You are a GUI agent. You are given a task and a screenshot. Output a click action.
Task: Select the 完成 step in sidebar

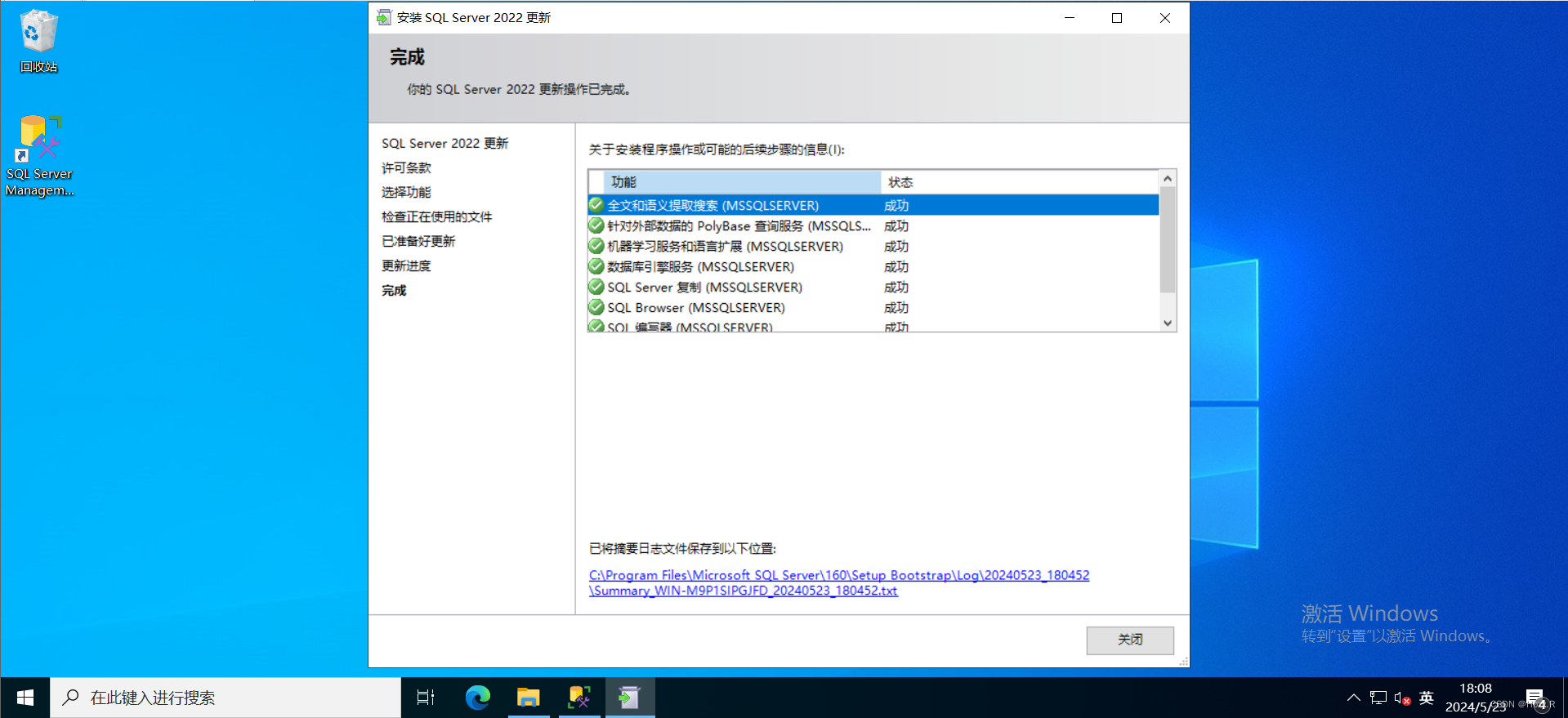394,290
